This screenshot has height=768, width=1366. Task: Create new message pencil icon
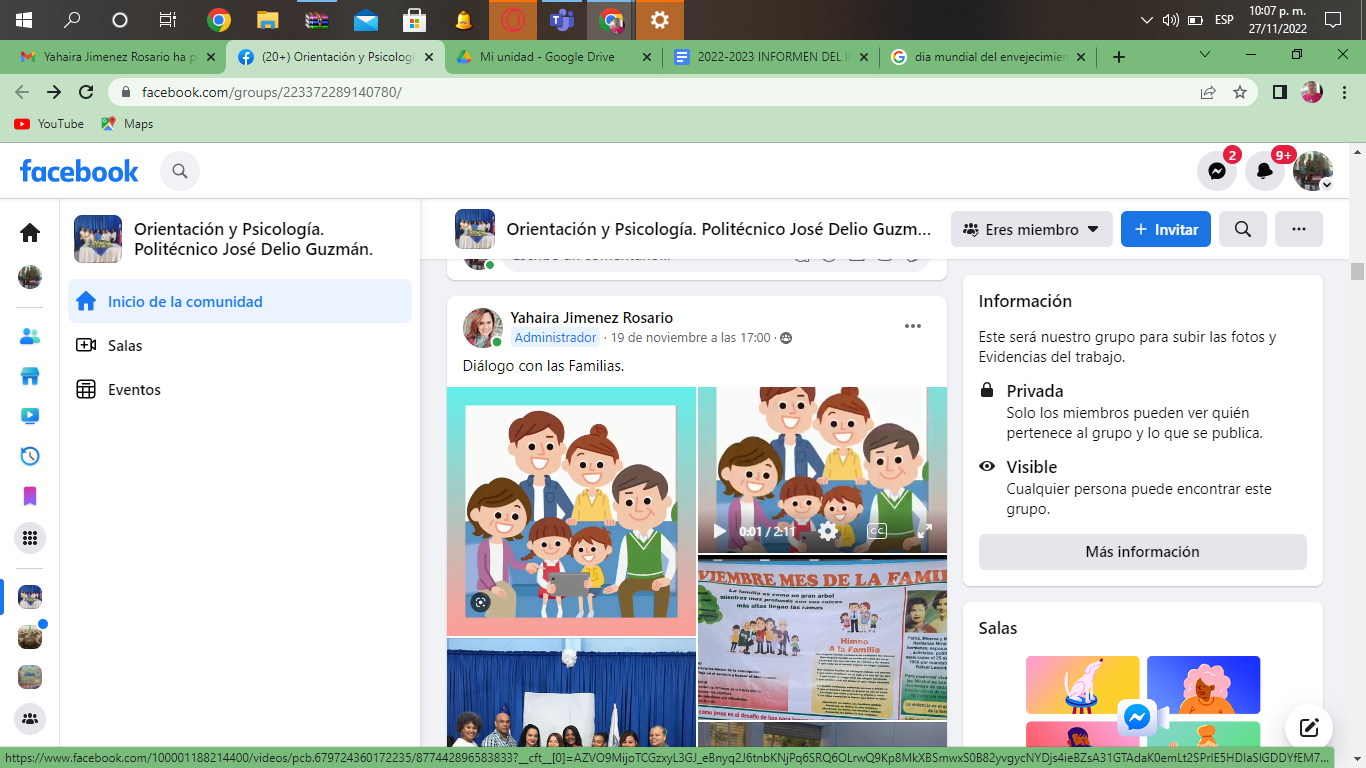coord(1310,728)
